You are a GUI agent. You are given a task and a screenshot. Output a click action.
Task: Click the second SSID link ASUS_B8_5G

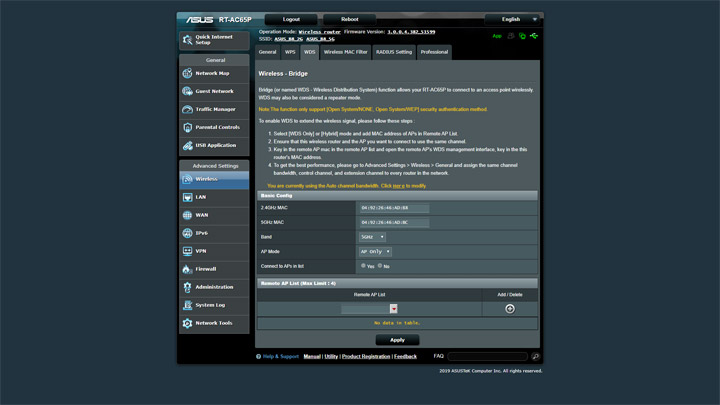(x=320, y=39)
